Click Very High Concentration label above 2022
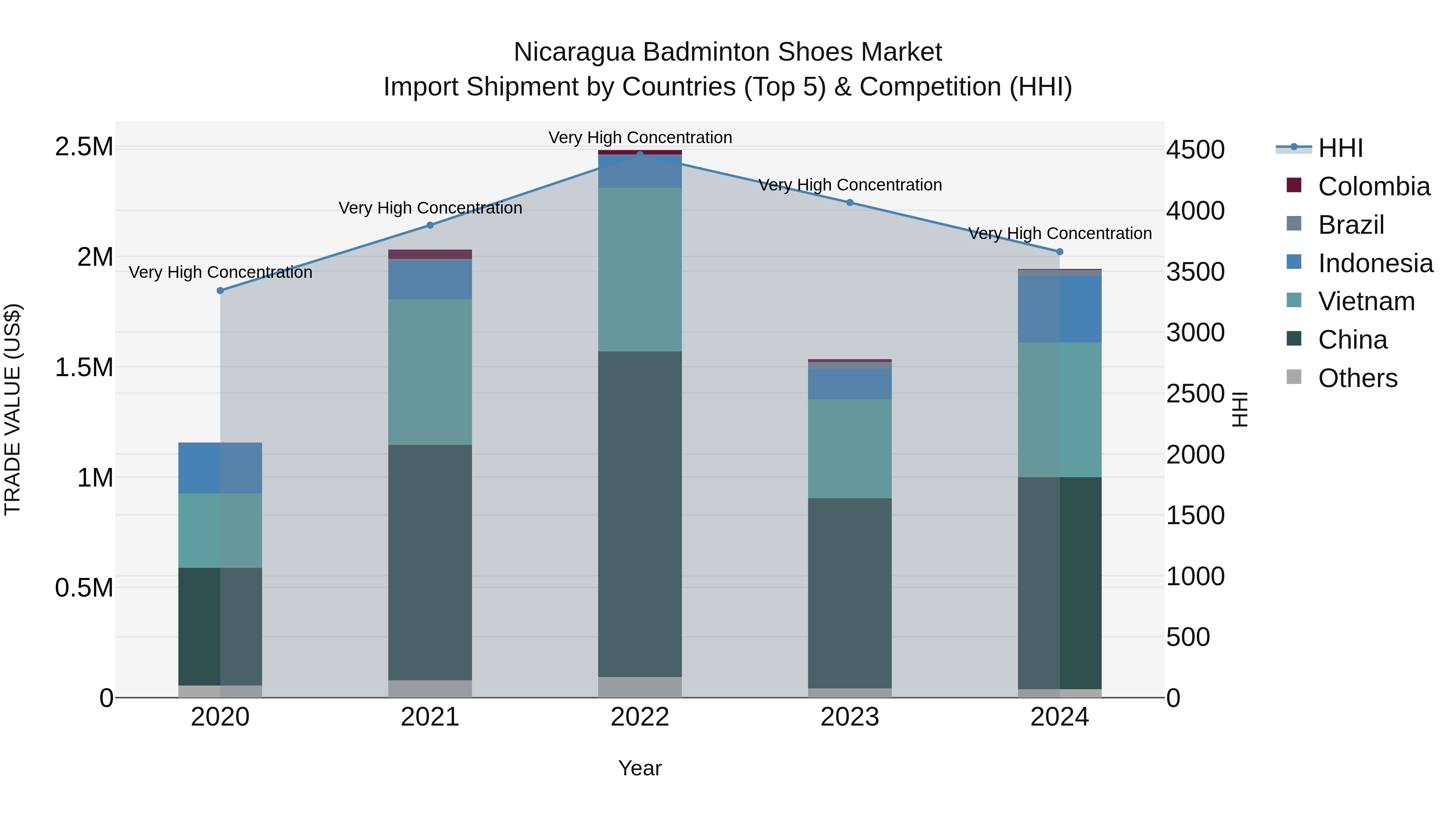 coord(640,138)
